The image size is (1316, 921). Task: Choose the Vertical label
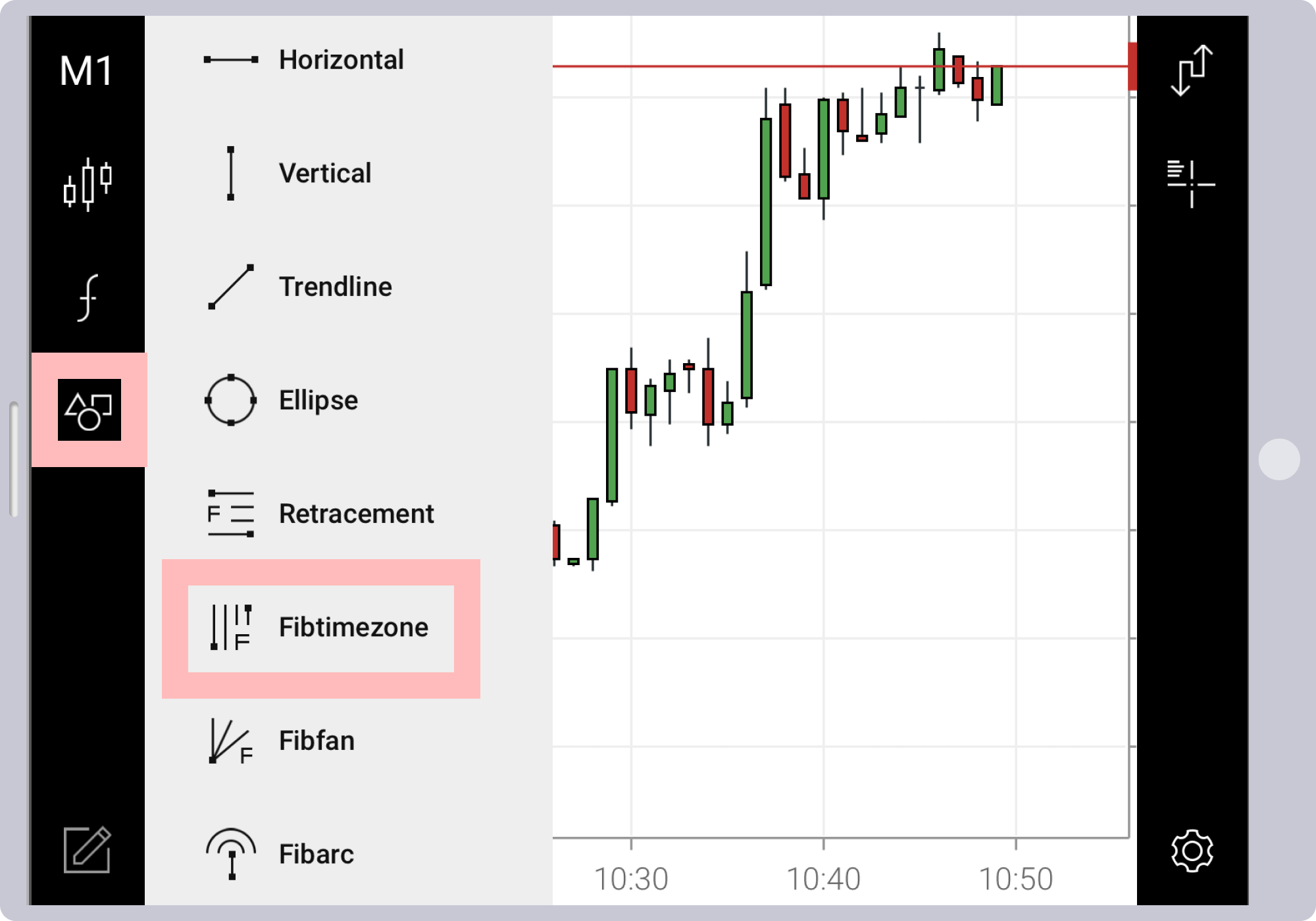325,174
